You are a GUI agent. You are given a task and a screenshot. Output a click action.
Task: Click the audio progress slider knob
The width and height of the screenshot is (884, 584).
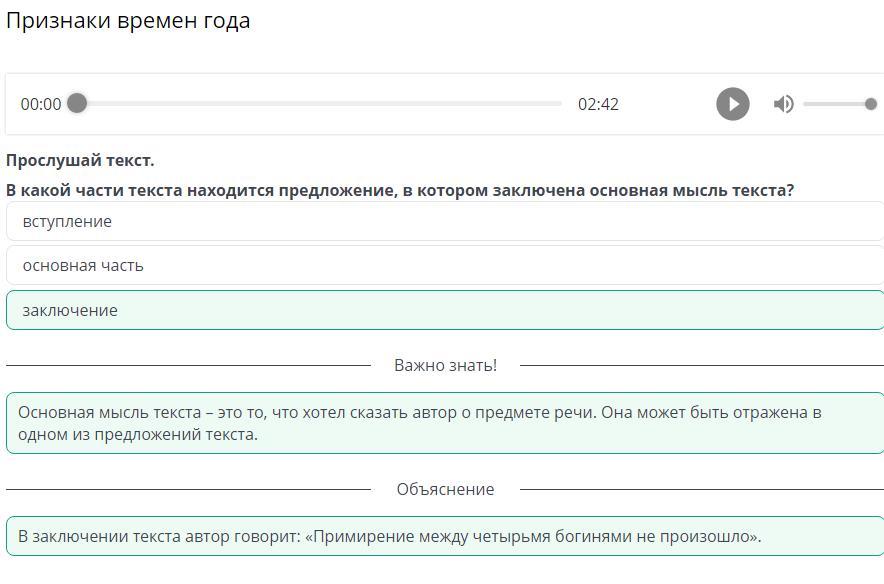point(77,103)
